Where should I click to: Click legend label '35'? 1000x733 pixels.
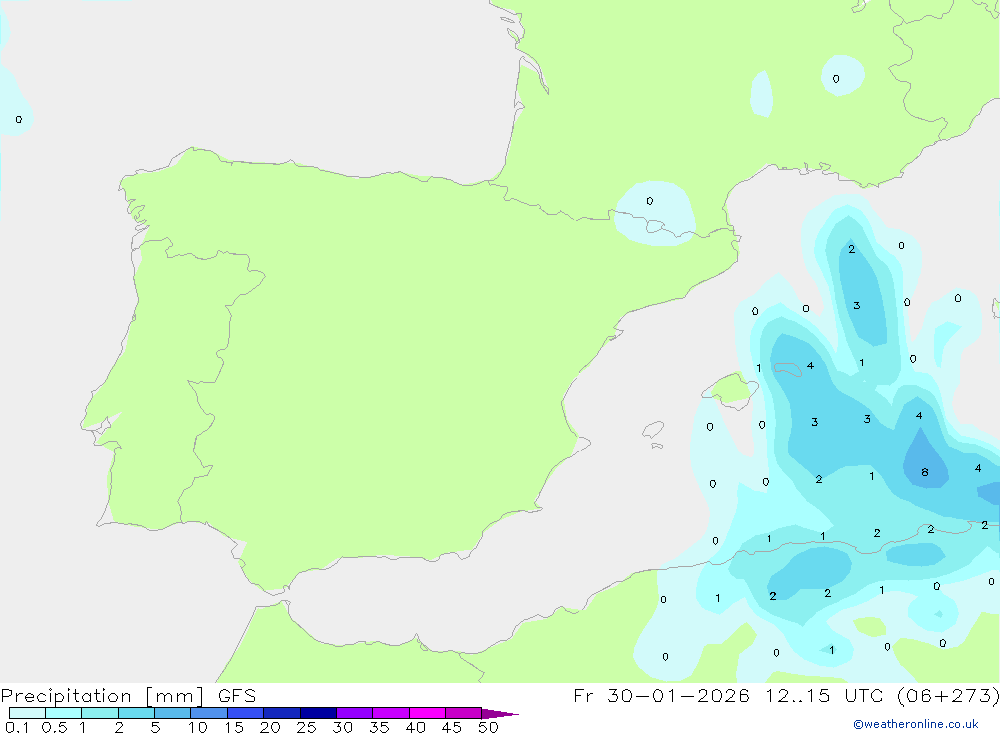pyautogui.click(x=379, y=727)
